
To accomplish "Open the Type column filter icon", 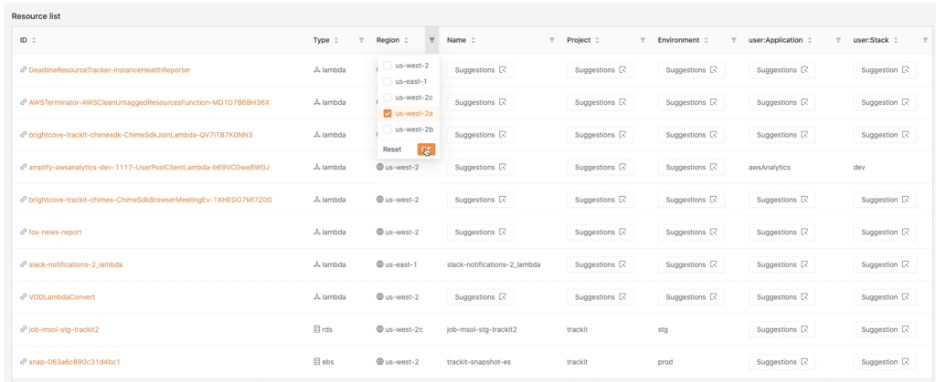I will 361,41.
